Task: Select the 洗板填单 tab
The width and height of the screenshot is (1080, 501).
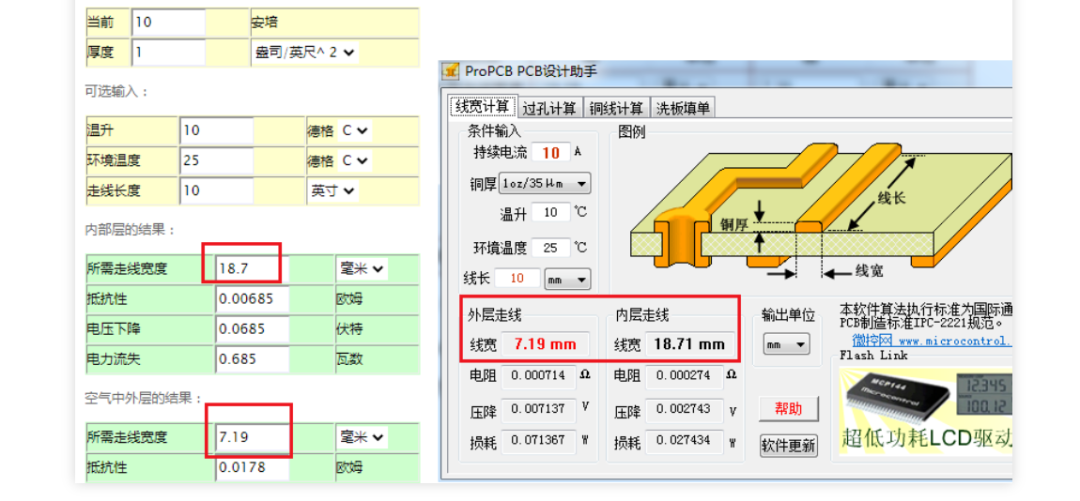Action: (x=683, y=108)
